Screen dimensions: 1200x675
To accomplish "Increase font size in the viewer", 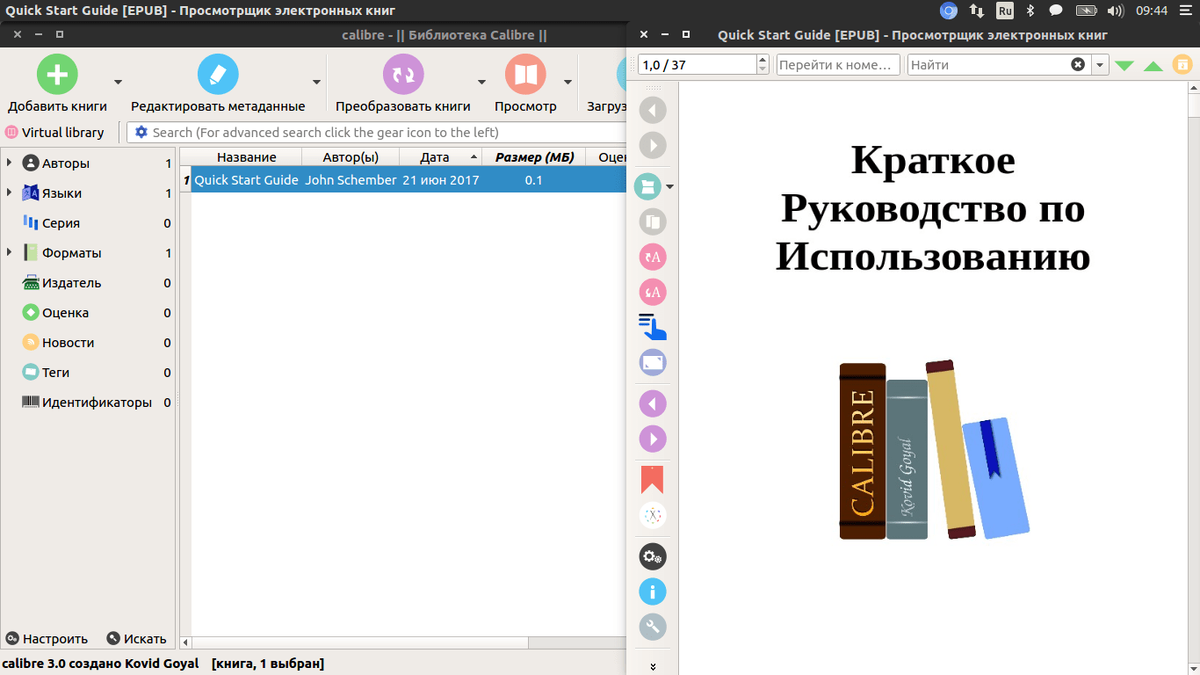I will pyautogui.click(x=653, y=257).
